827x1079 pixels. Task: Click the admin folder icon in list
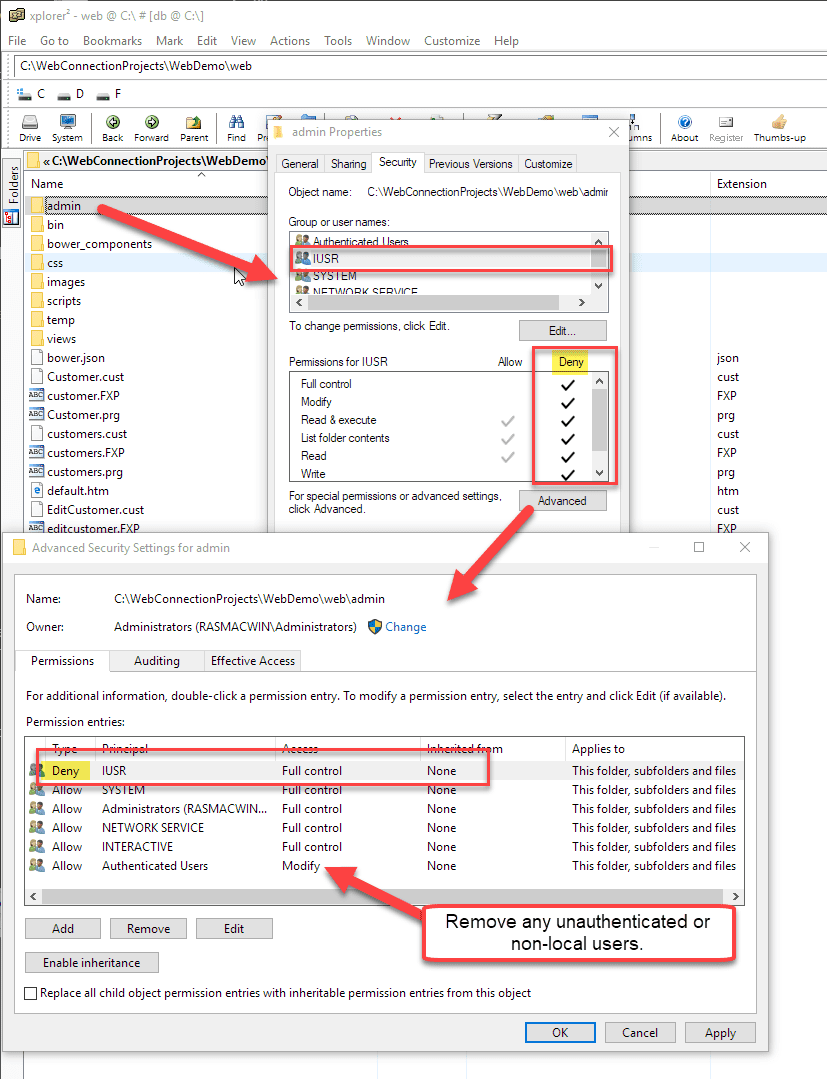(x=37, y=206)
